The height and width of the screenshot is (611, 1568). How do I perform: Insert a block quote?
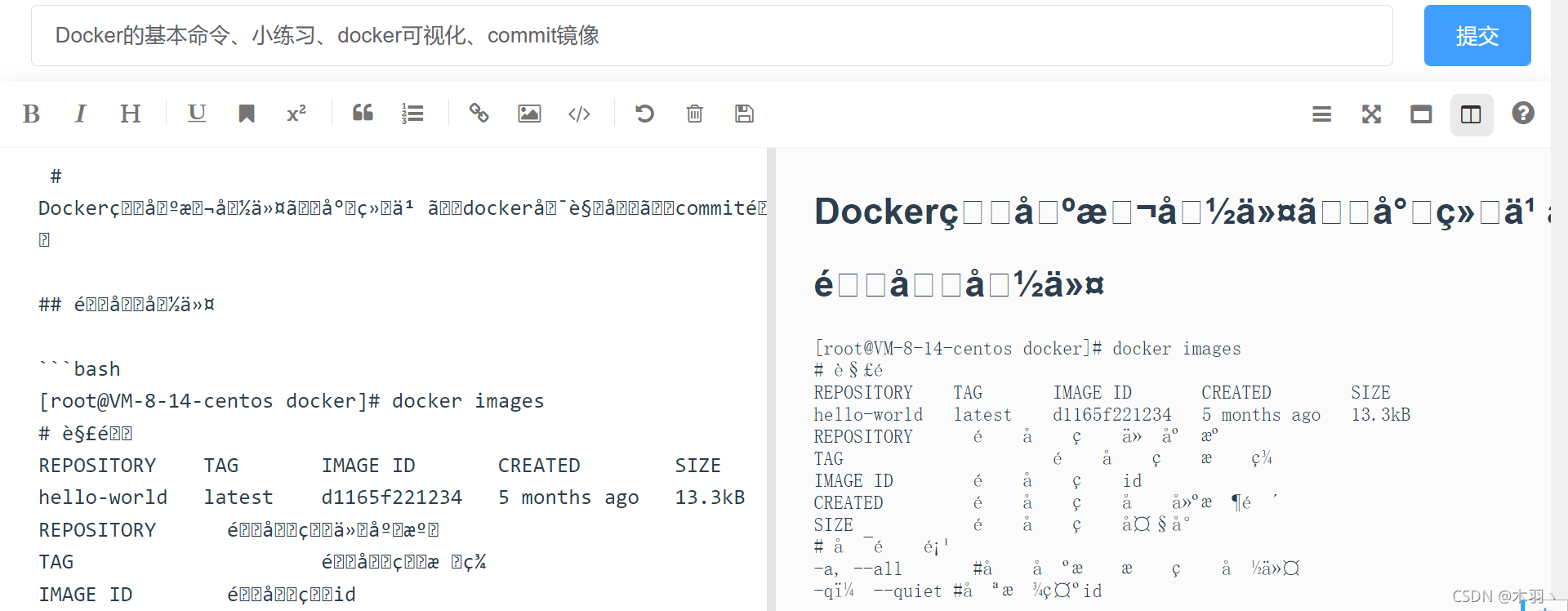click(363, 114)
